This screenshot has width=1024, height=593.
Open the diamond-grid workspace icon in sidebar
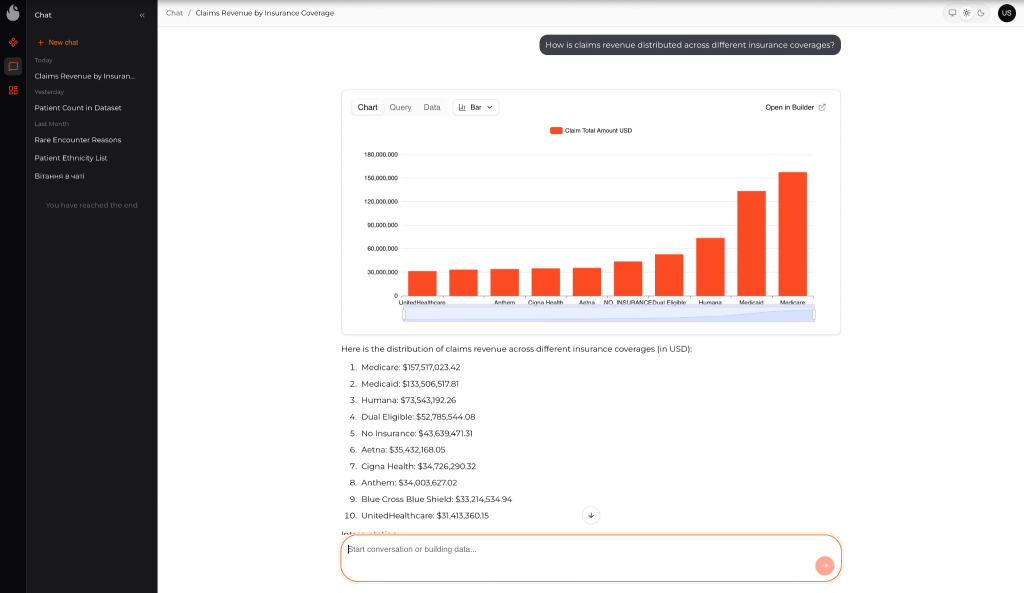click(x=13, y=42)
